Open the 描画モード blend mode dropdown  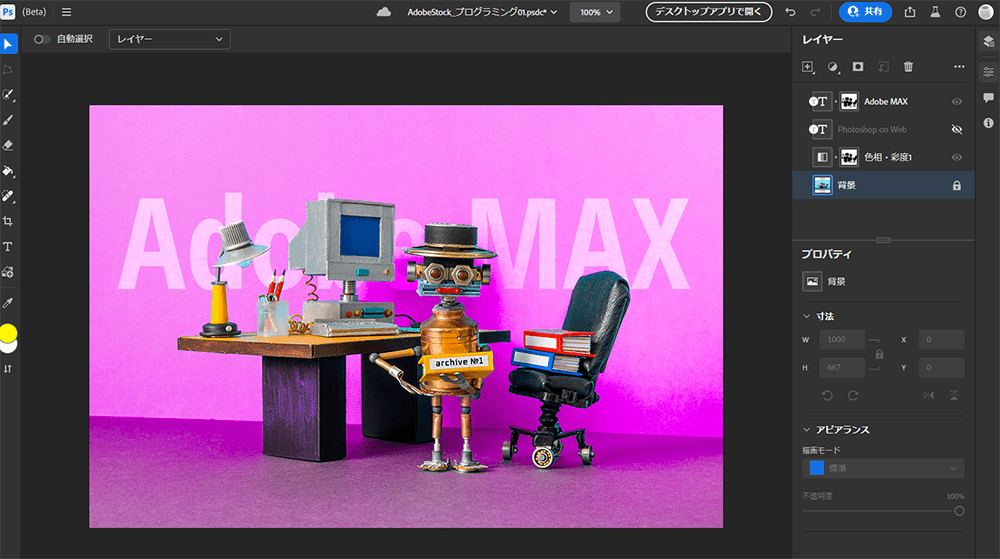pos(883,468)
